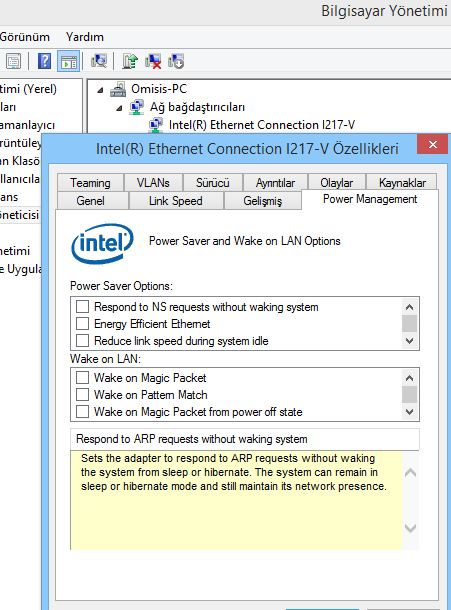Viewport: 451px width, 610px height.
Task: Click the Wake on LAN scrollbar thumb
Action: 409,394
